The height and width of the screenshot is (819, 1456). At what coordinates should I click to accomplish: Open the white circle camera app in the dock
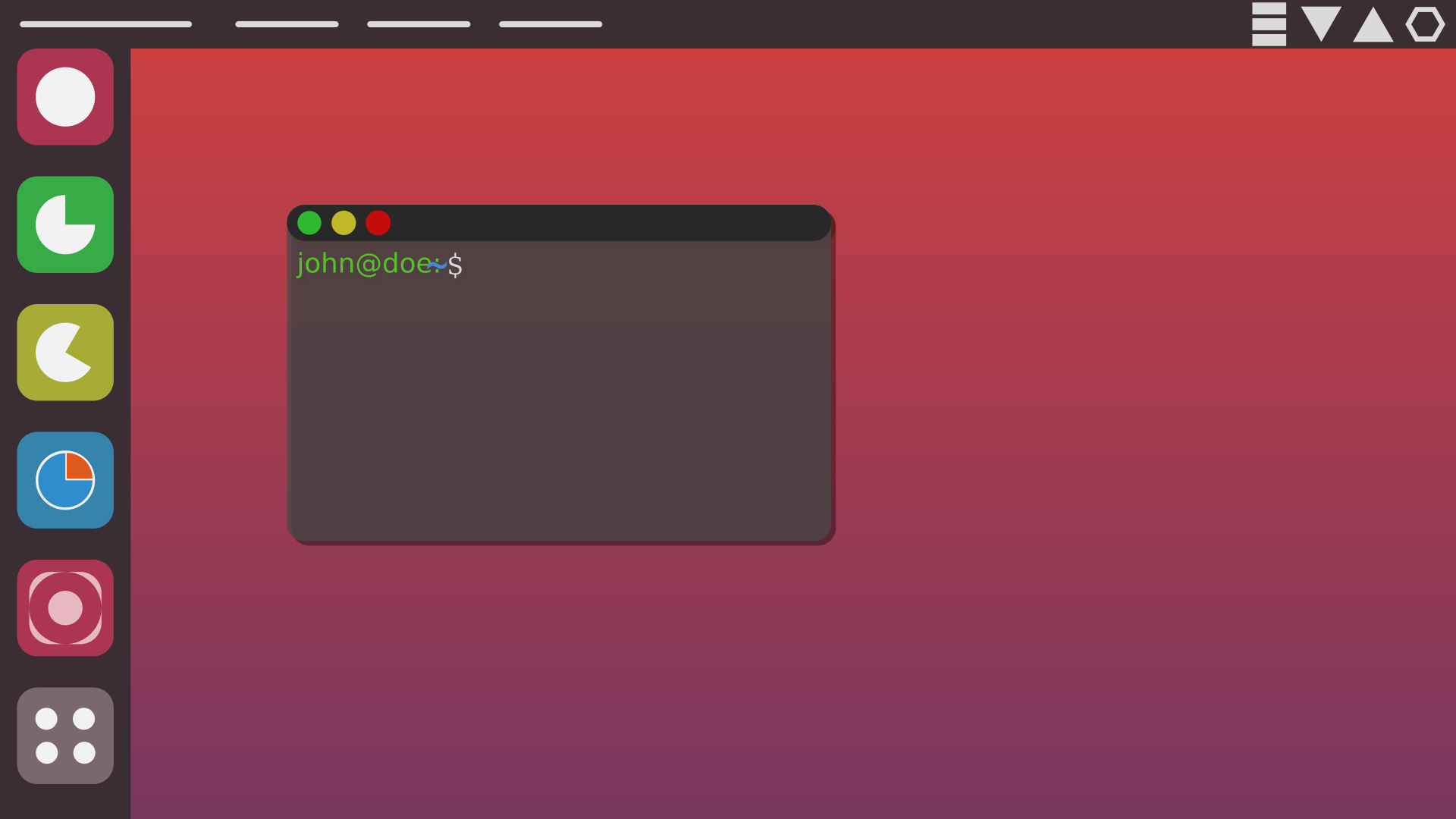pyautogui.click(x=65, y=96)
